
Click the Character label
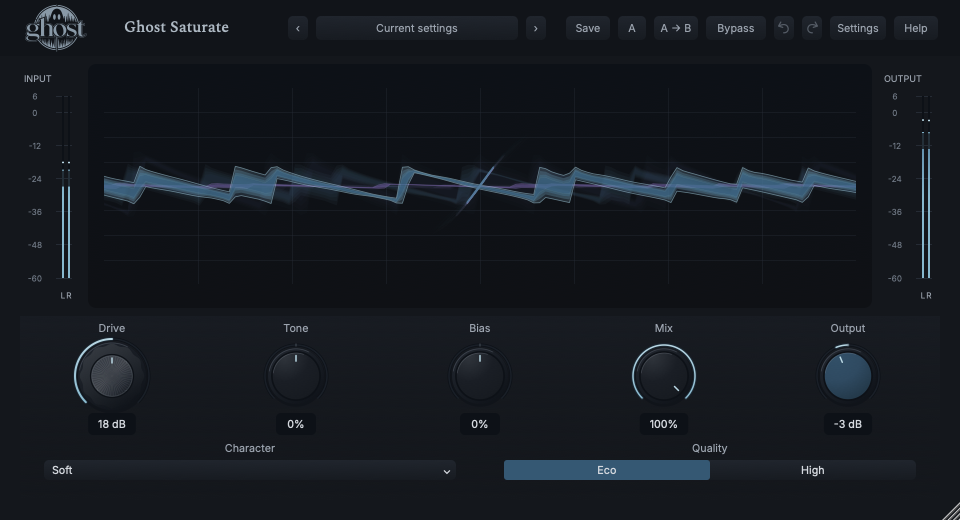(x=250, y=448)
